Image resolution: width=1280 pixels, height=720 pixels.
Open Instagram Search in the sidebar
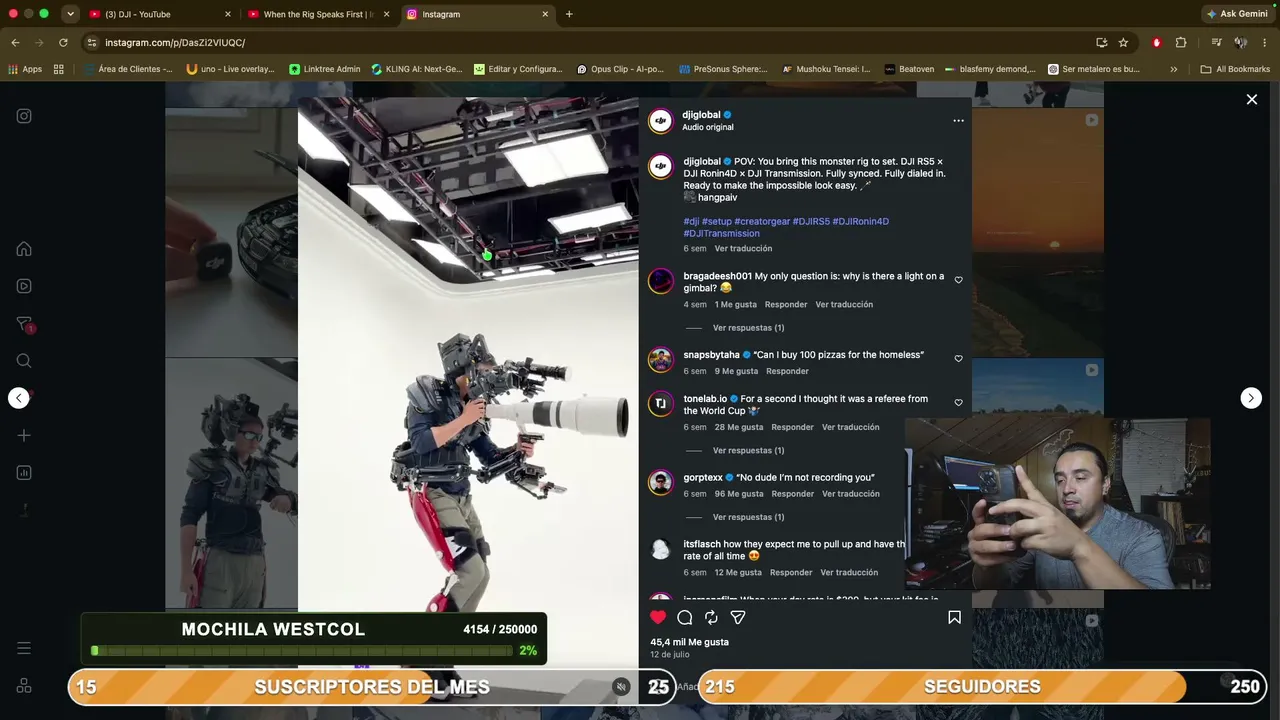click(24, 361)
